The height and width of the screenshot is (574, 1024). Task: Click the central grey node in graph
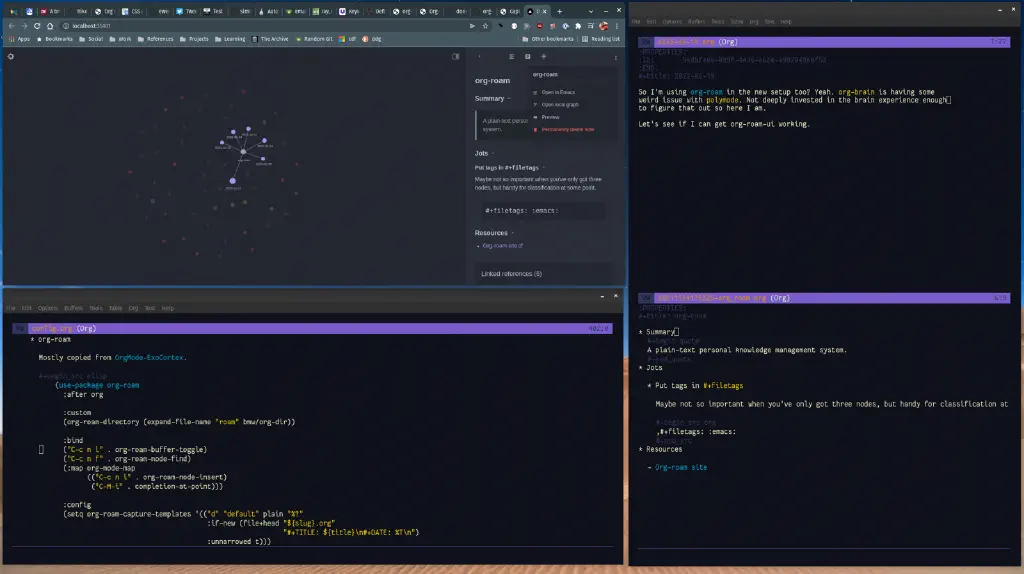[243, 151]
